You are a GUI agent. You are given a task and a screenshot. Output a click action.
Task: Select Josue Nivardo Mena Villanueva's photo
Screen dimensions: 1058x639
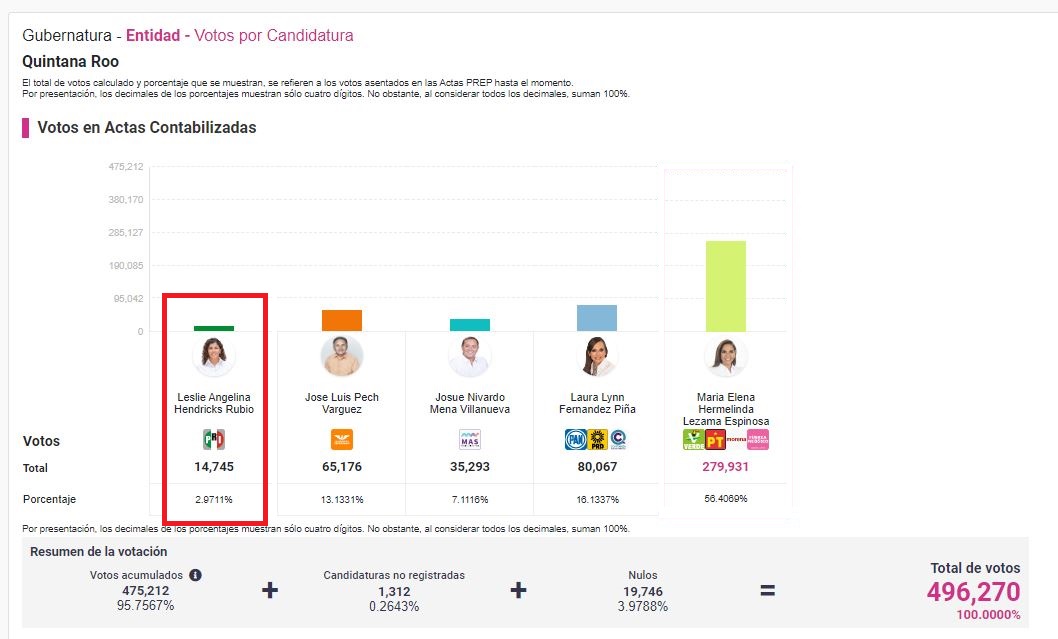click(x=470, y=356)
